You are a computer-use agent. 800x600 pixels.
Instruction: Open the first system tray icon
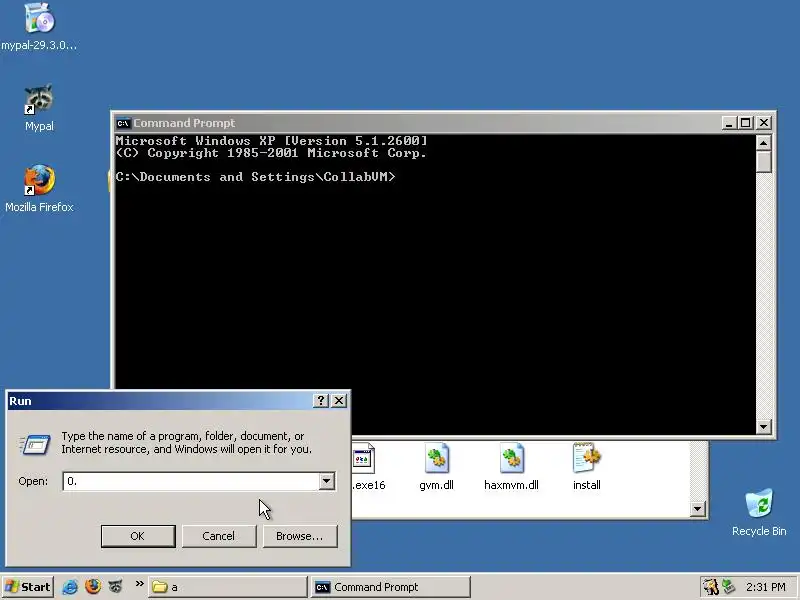pyautogui.click(x=710, y=587)
